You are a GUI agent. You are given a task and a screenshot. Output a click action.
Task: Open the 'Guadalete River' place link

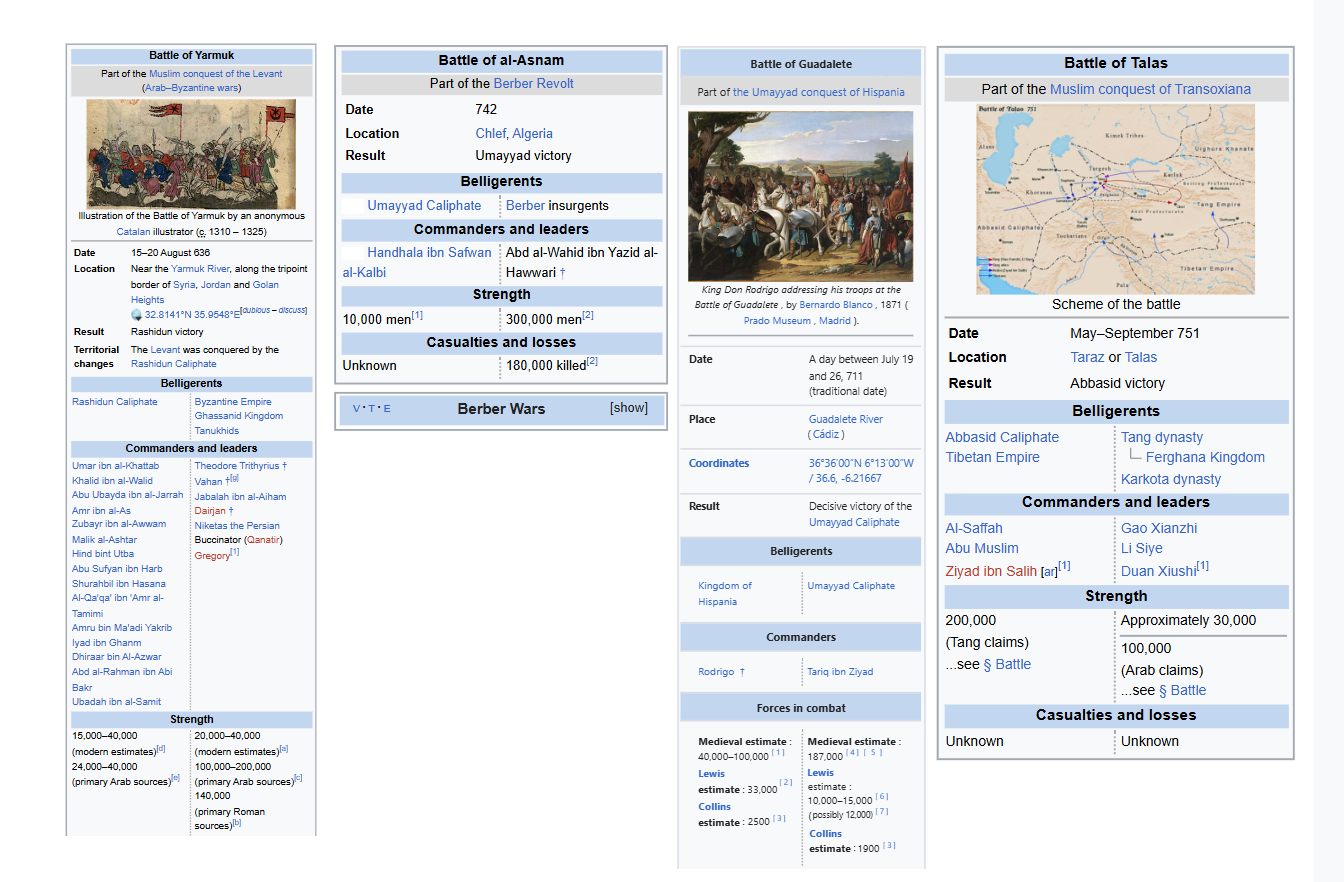click(846, 420)
